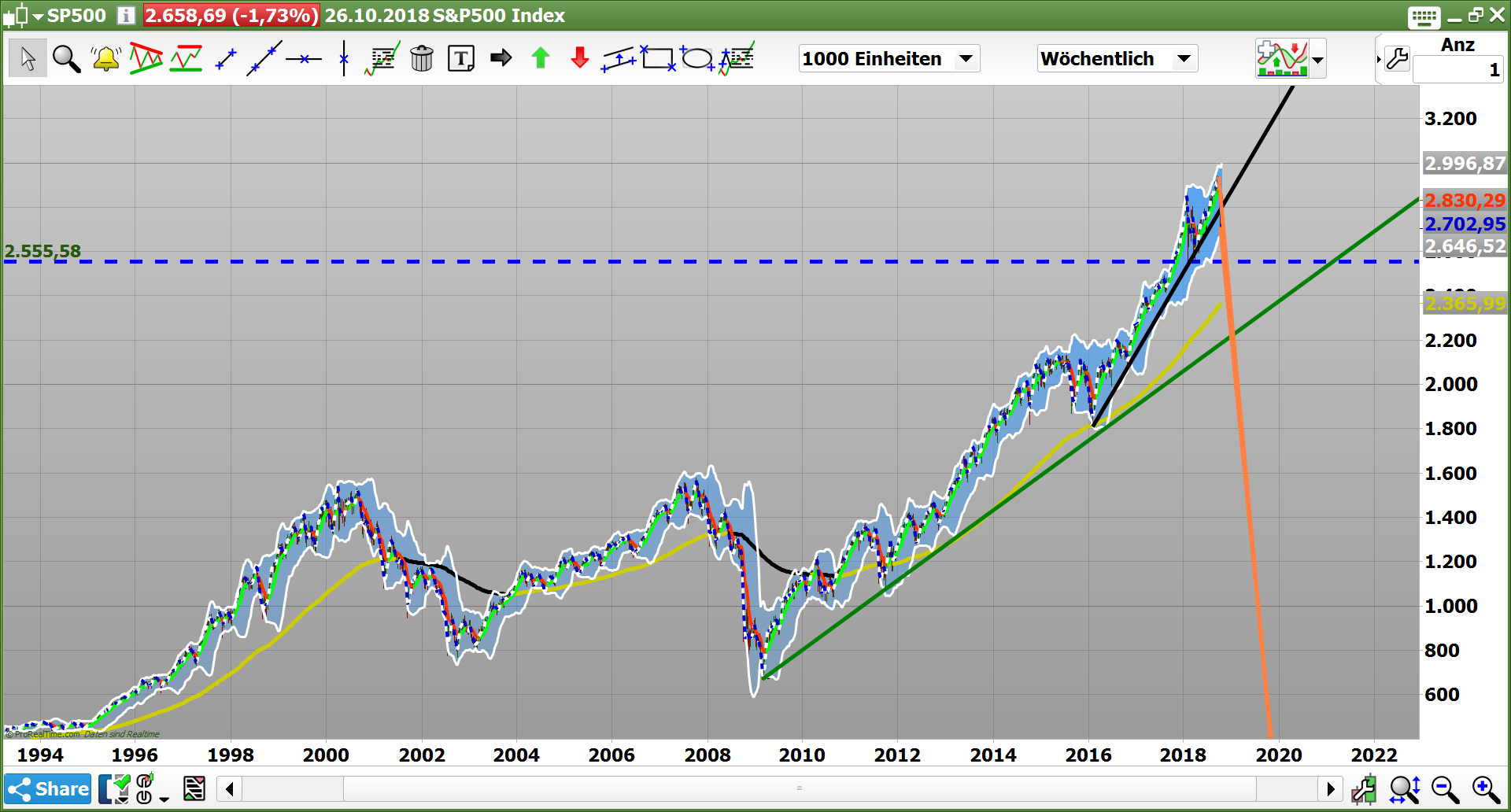
Task: Click the 1.600 level on the price axis
Action: (x=1450, y=473)
